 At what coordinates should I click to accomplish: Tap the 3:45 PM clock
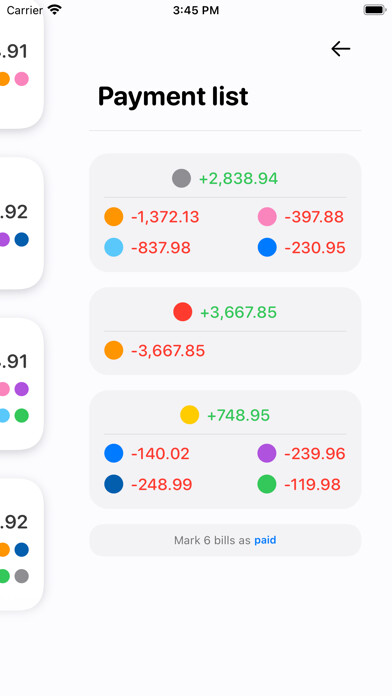(x=196, y=10)
